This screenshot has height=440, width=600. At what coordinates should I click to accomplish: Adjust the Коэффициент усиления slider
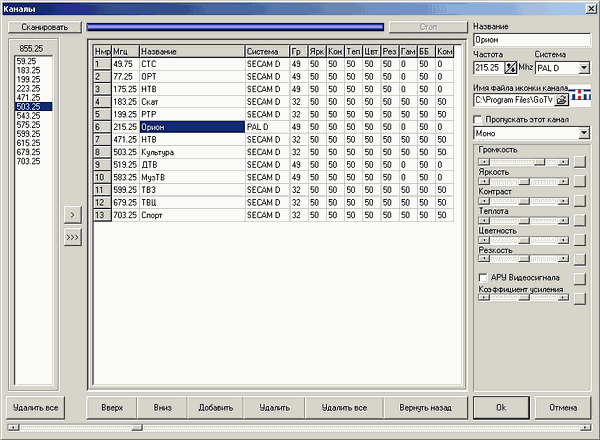point(523,297)
